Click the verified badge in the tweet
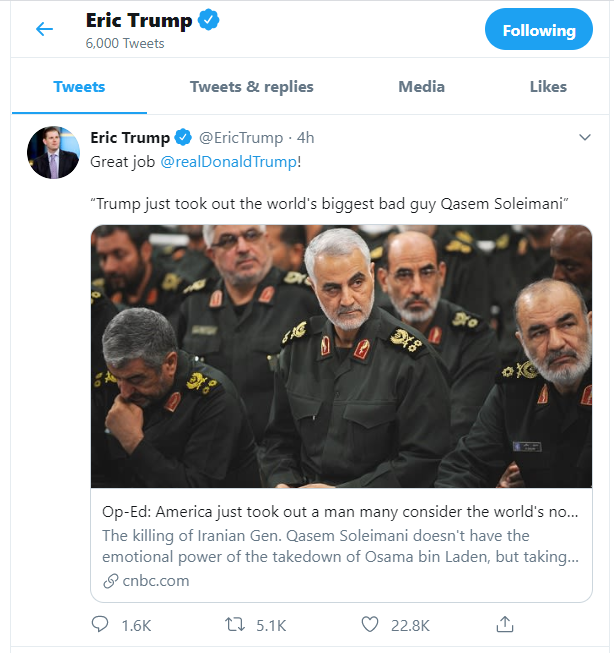Screen dimensions: 614x653 coord(184,137)
